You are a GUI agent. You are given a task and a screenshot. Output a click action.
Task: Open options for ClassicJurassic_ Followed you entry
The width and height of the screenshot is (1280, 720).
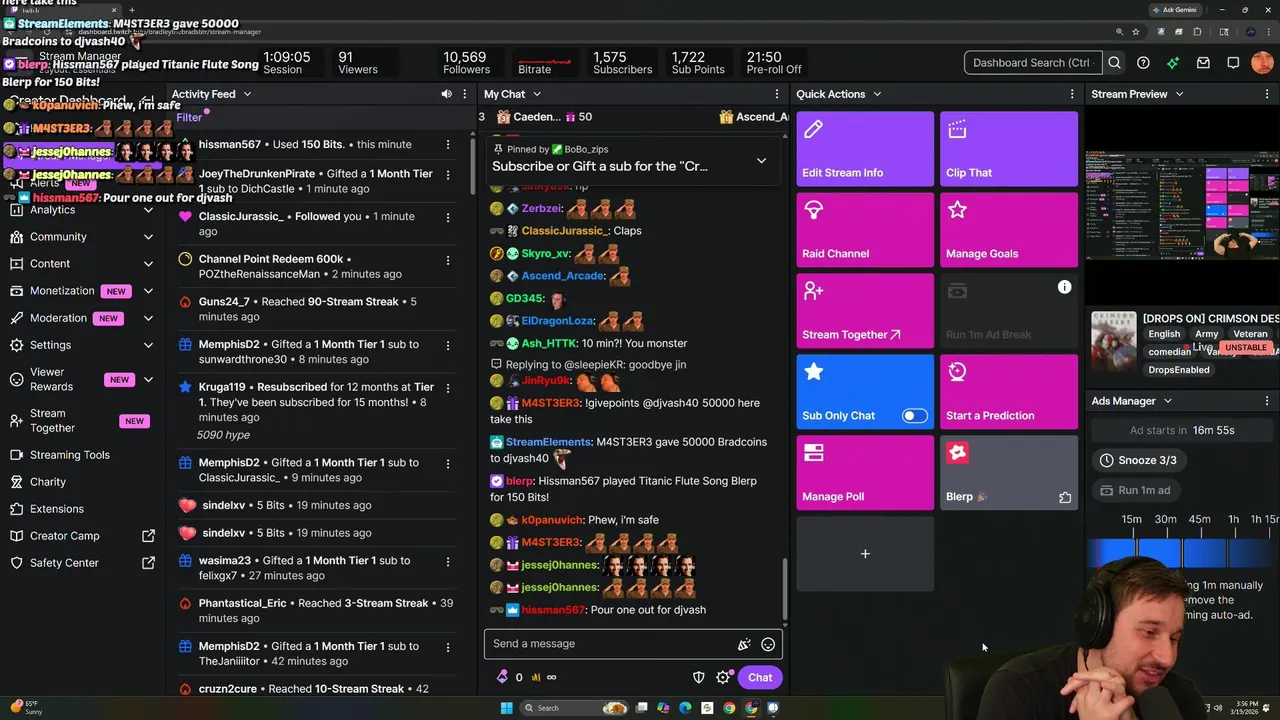pyautogui.click(x=447, y=217)
